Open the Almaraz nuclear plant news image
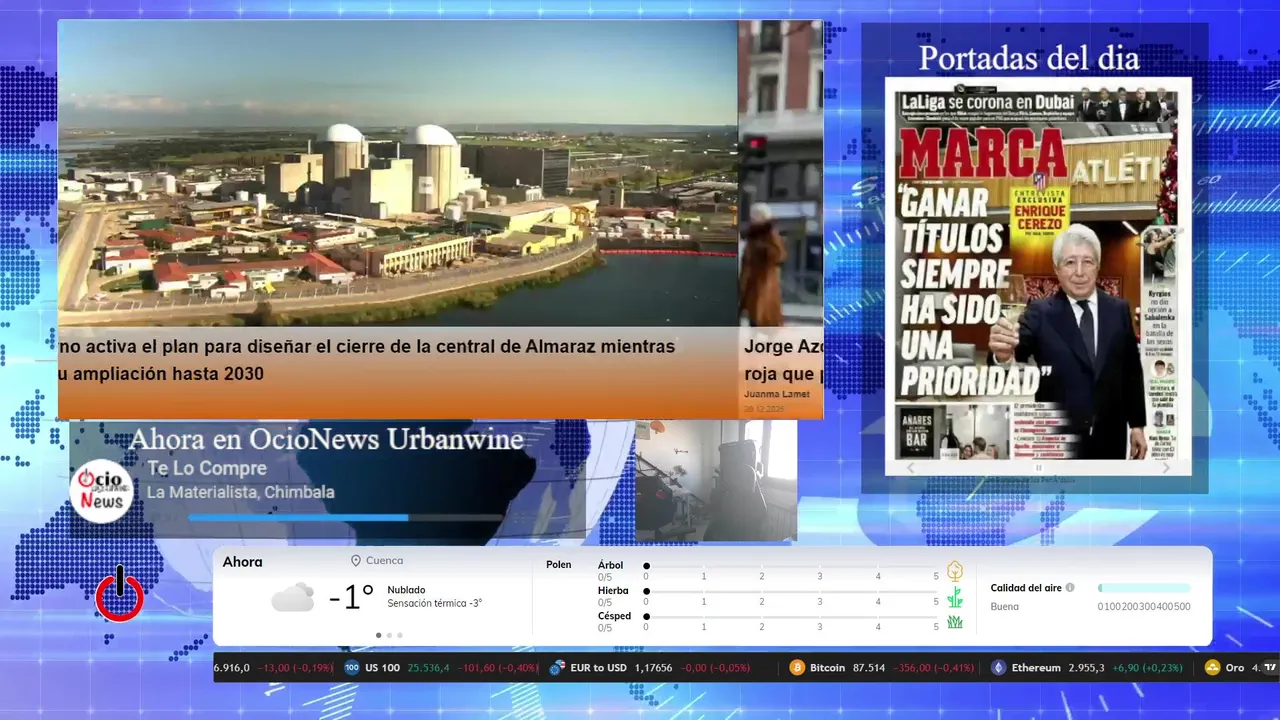The height and width of the screenshot is (720, 1280). [398, 174]
